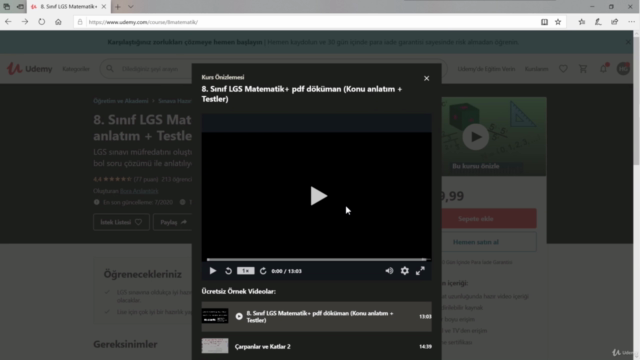Open the browser settings and more menu
640x360 pixels.
631,22
